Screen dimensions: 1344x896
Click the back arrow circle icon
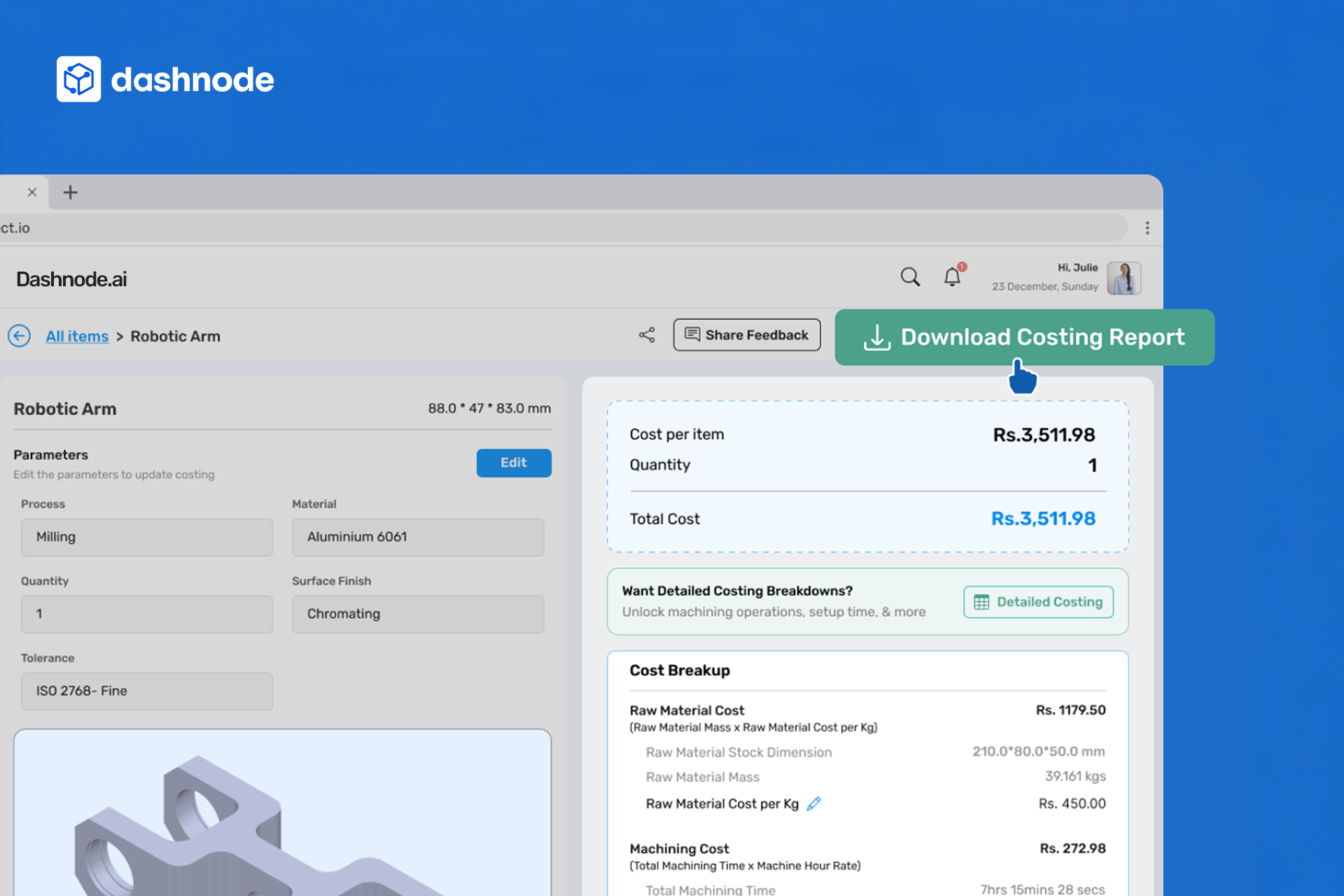(x=20, y=336)
